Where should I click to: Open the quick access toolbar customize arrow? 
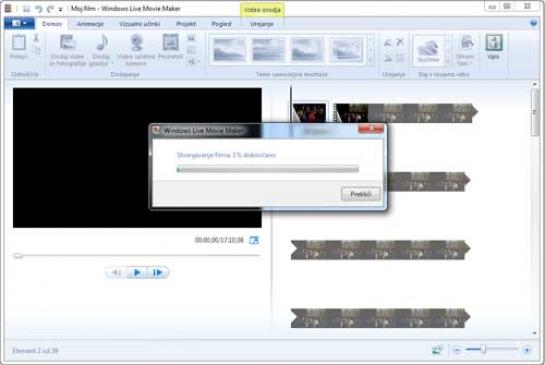click(x=60, y=9)
